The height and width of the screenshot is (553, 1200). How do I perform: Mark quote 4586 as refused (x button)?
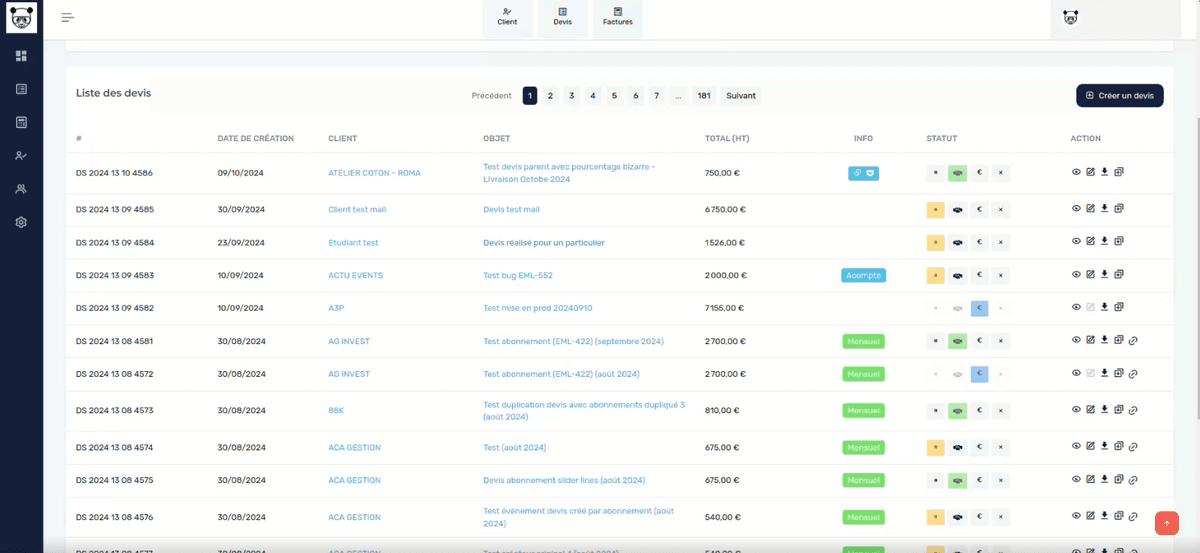tap(1002, 173)
